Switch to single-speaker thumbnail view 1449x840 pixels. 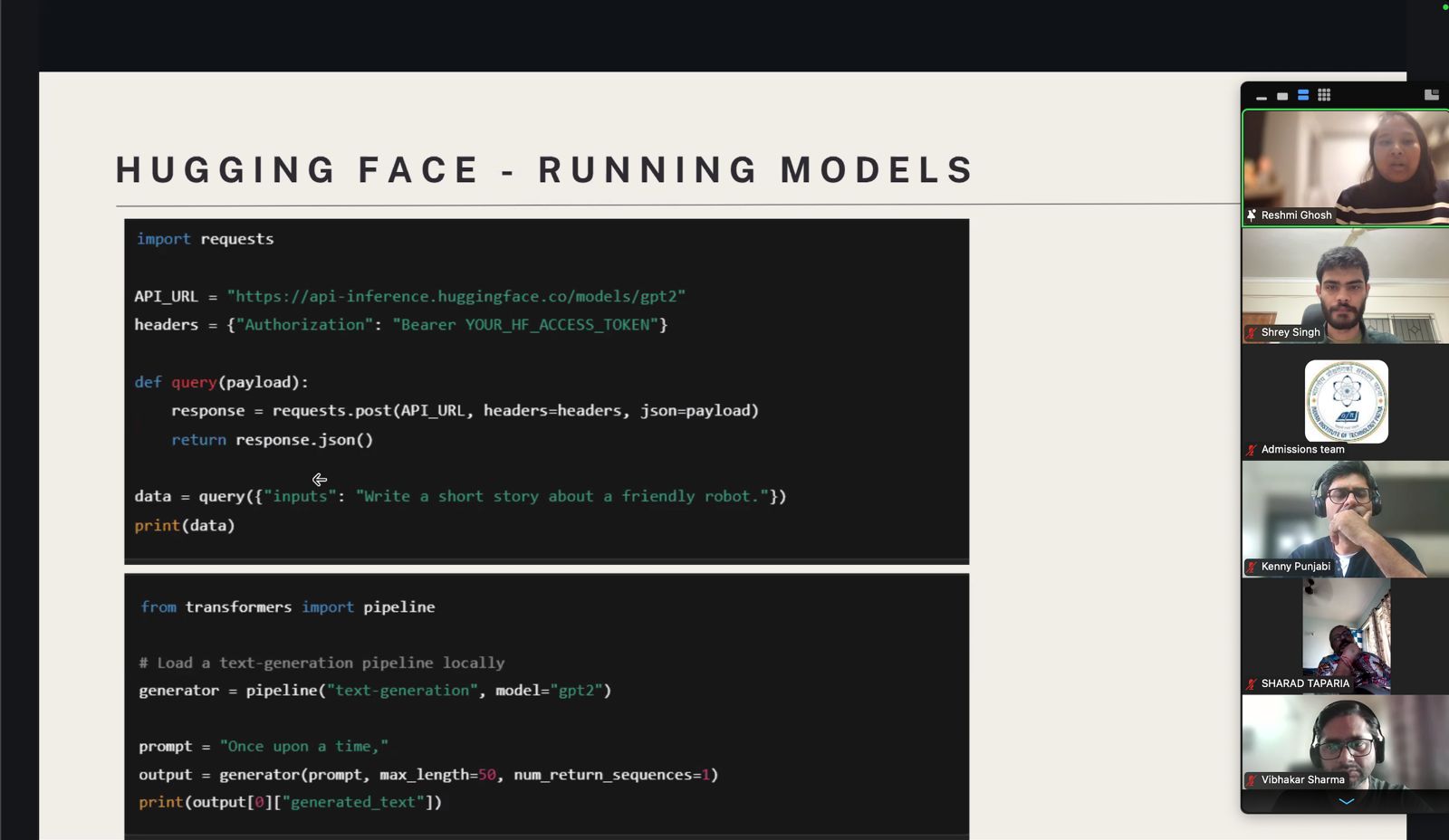pyautogui.click(x=1282, y=96)
